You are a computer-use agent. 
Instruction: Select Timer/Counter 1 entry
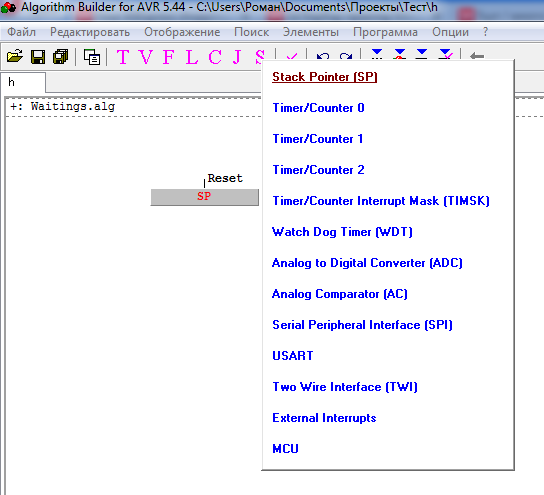(x=317, y=139)
